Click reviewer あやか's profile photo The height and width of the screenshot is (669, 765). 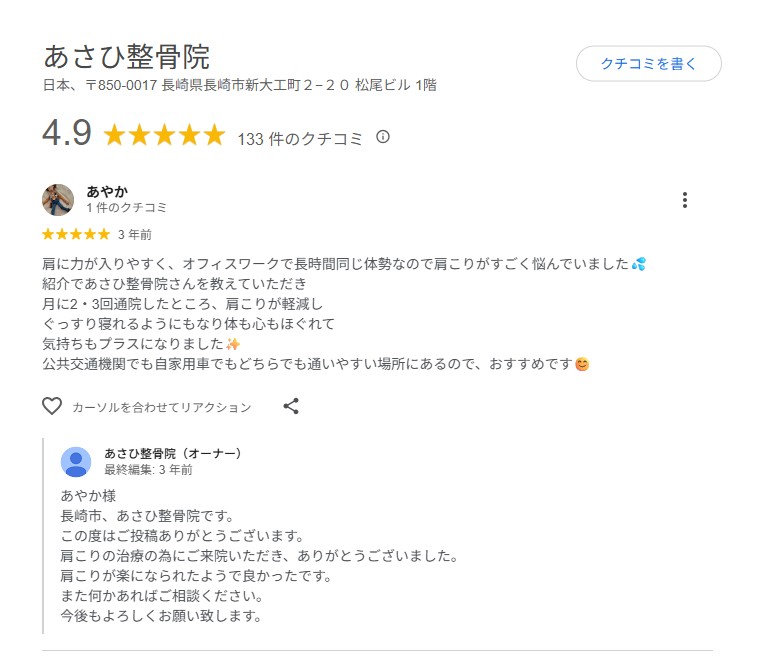click(x=58, y=200)
